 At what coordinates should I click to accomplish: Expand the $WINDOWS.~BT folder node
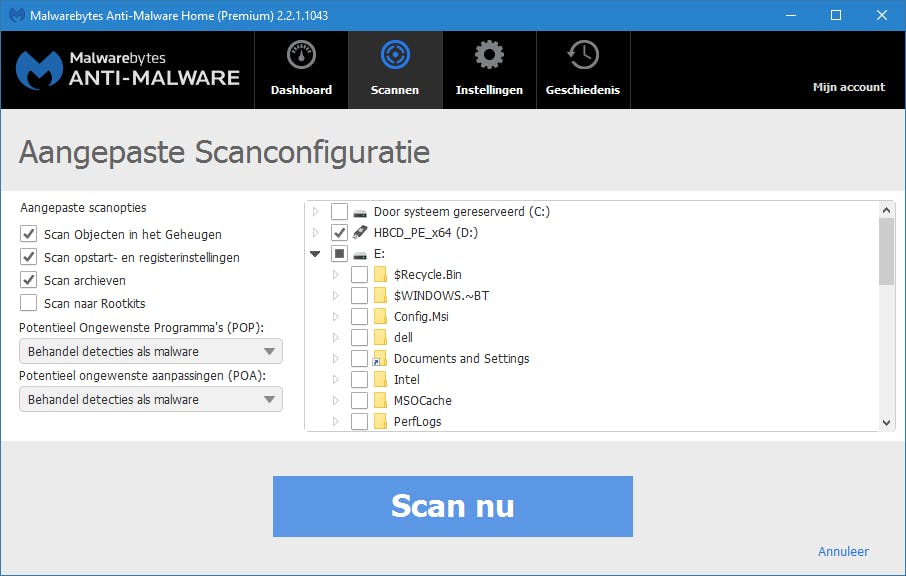pyautogui.click(x=336, y=295)
